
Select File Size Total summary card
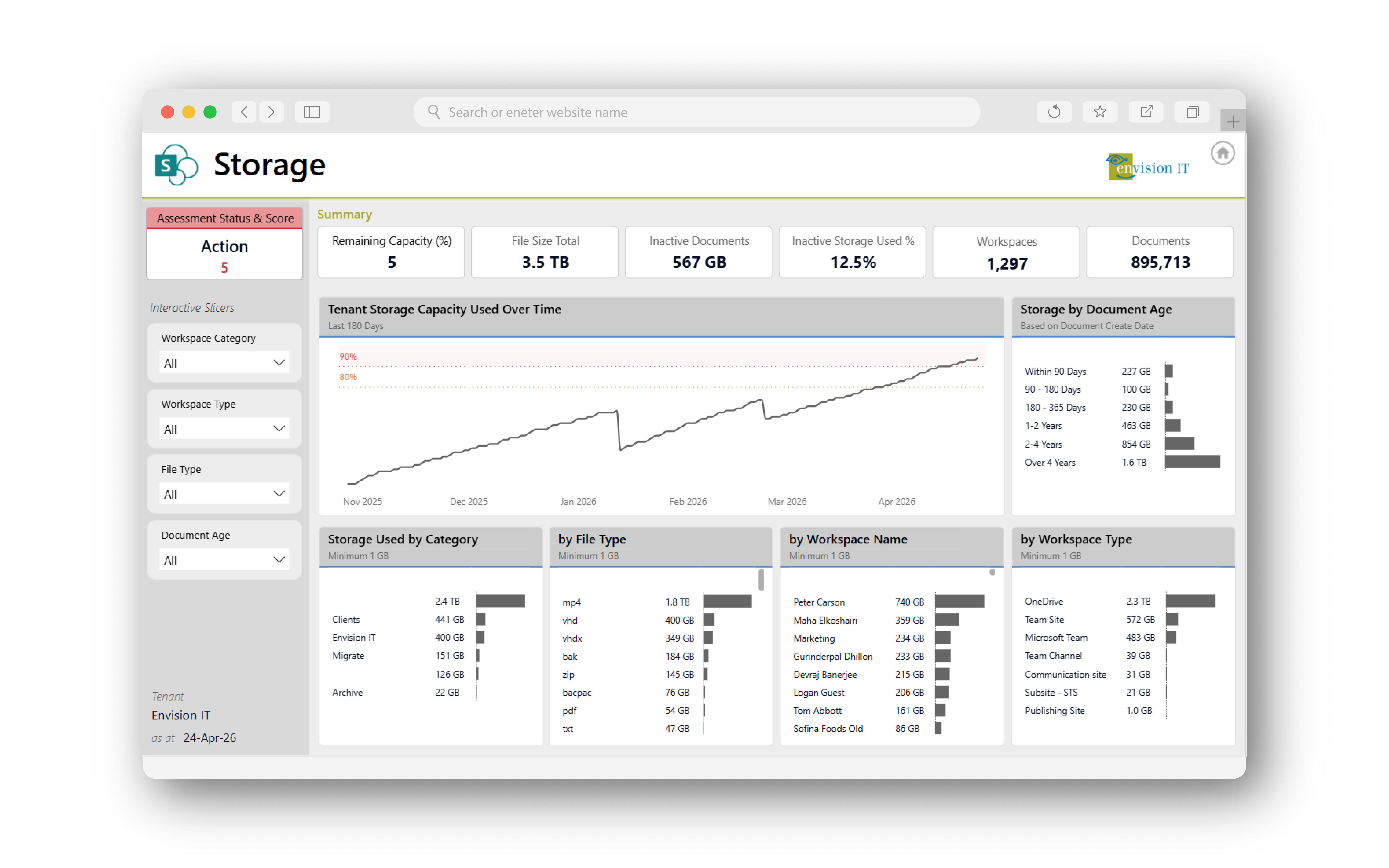coord(545,253)
